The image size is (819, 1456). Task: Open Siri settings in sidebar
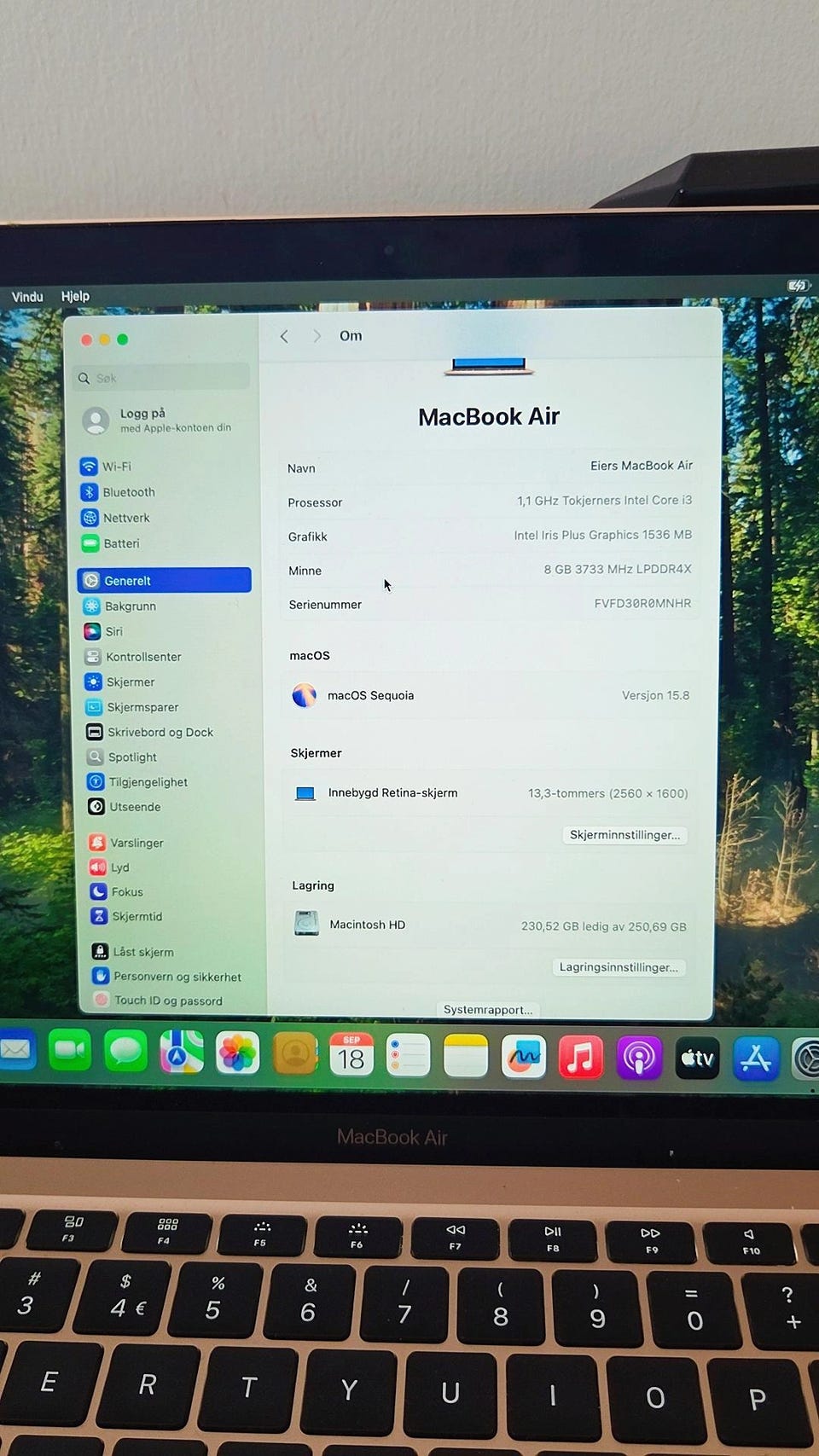click(x=104, y=631)
